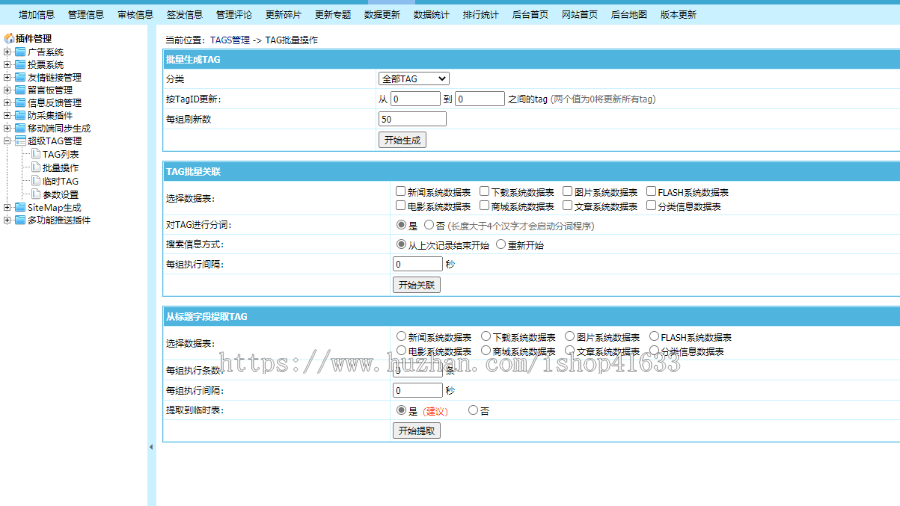
Task: Click the TAG列表 page icon
Action: 35,155
